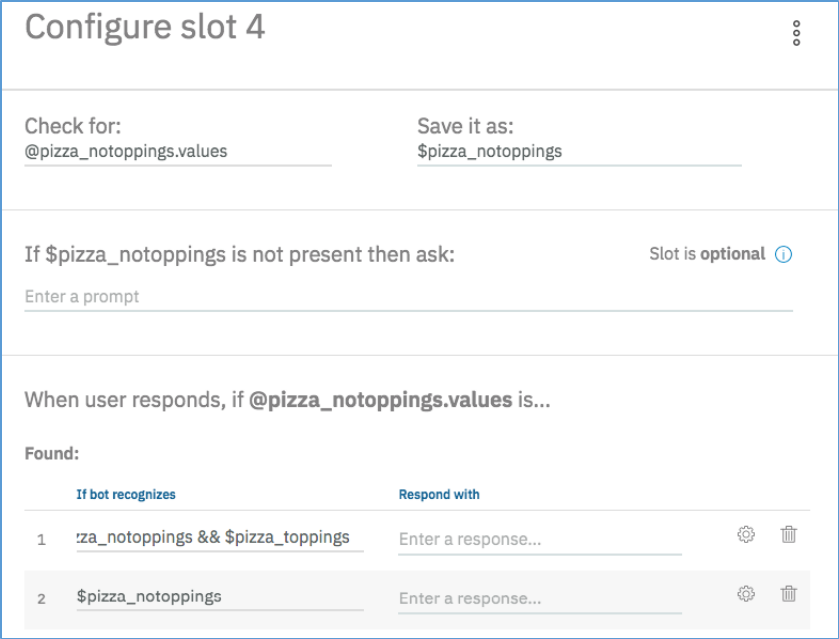Screen dimensions: 839x639
Task: Open gear settings for response row 1
Action: [x=745, y=535]
